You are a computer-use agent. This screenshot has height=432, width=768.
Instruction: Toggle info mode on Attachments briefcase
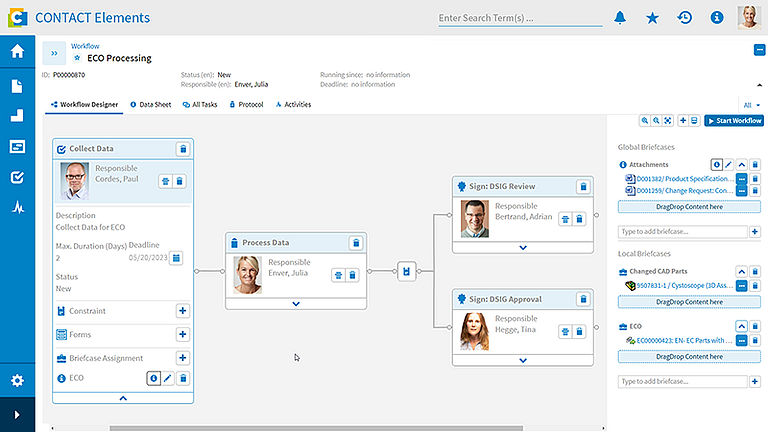717,165
